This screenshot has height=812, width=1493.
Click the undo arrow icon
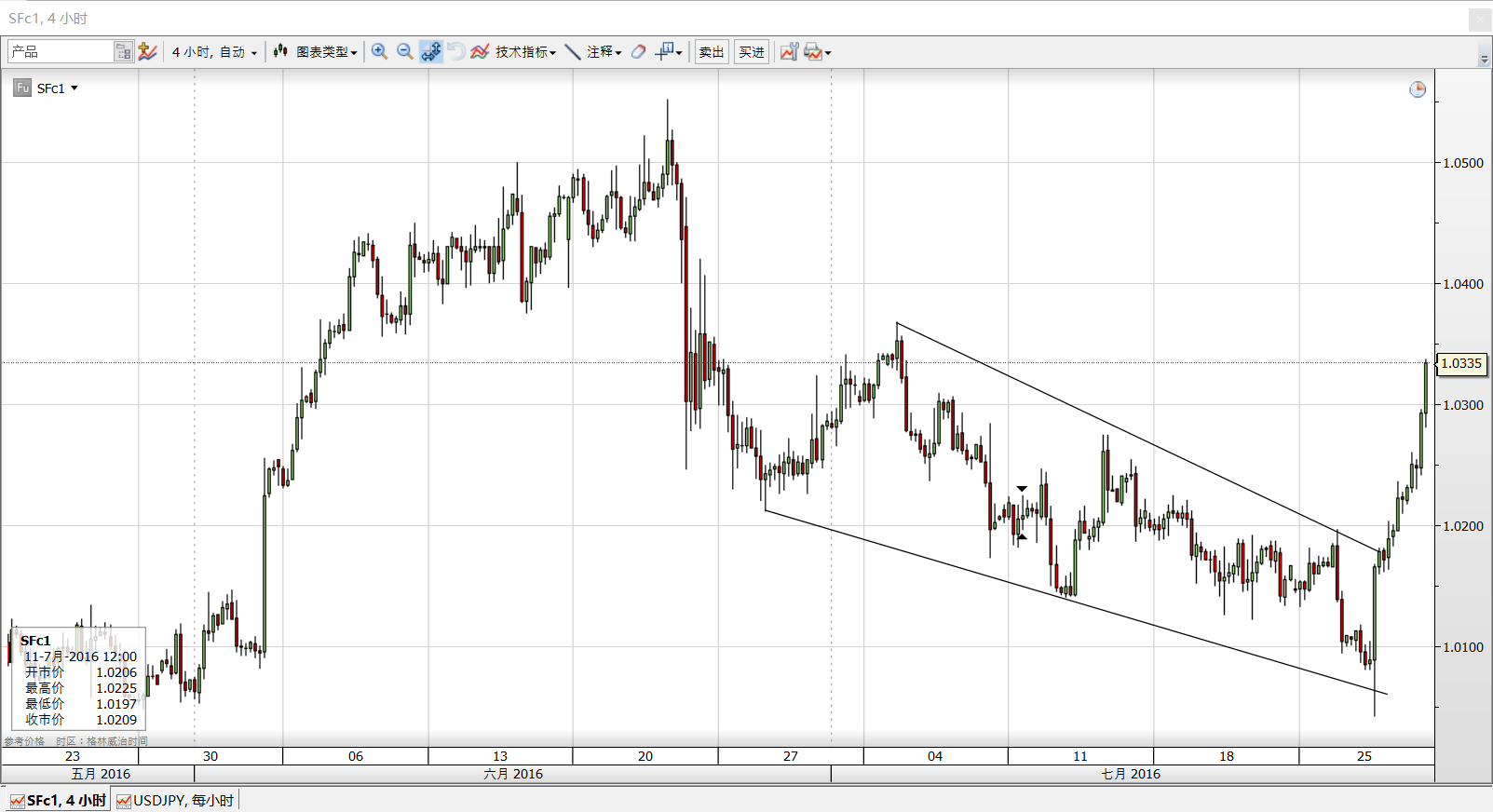tap(455, 52)
